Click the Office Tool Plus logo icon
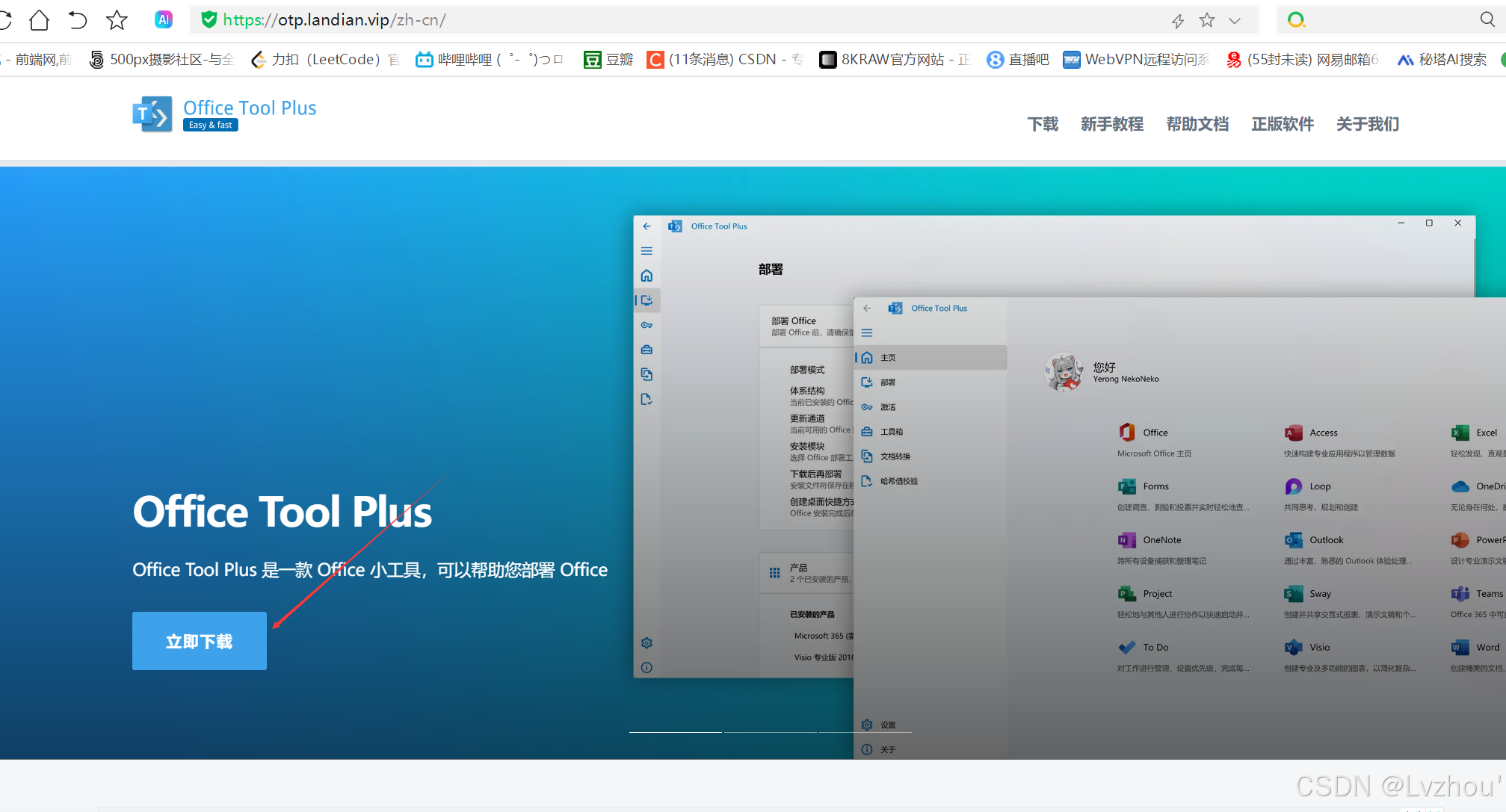The width and height of the screenshot is (1506, 812). 152,114
